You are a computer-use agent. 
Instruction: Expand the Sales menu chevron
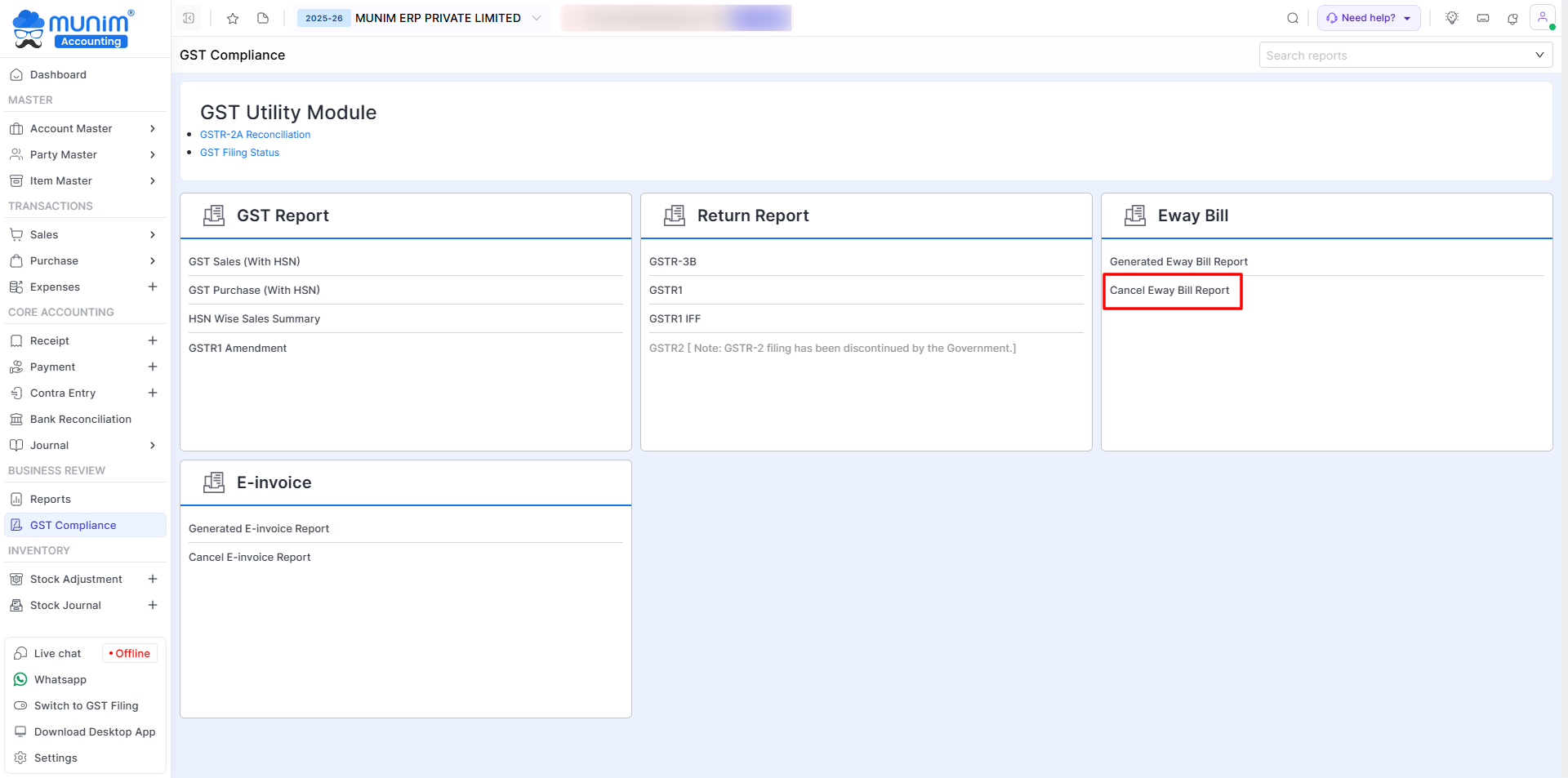tap(153, 234)
